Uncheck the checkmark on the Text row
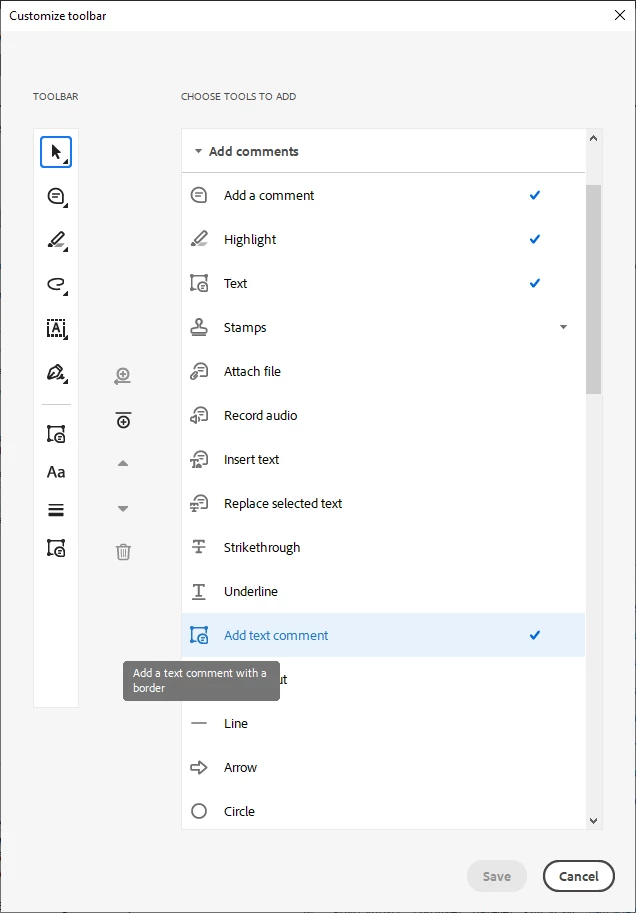 click(535, 283)
